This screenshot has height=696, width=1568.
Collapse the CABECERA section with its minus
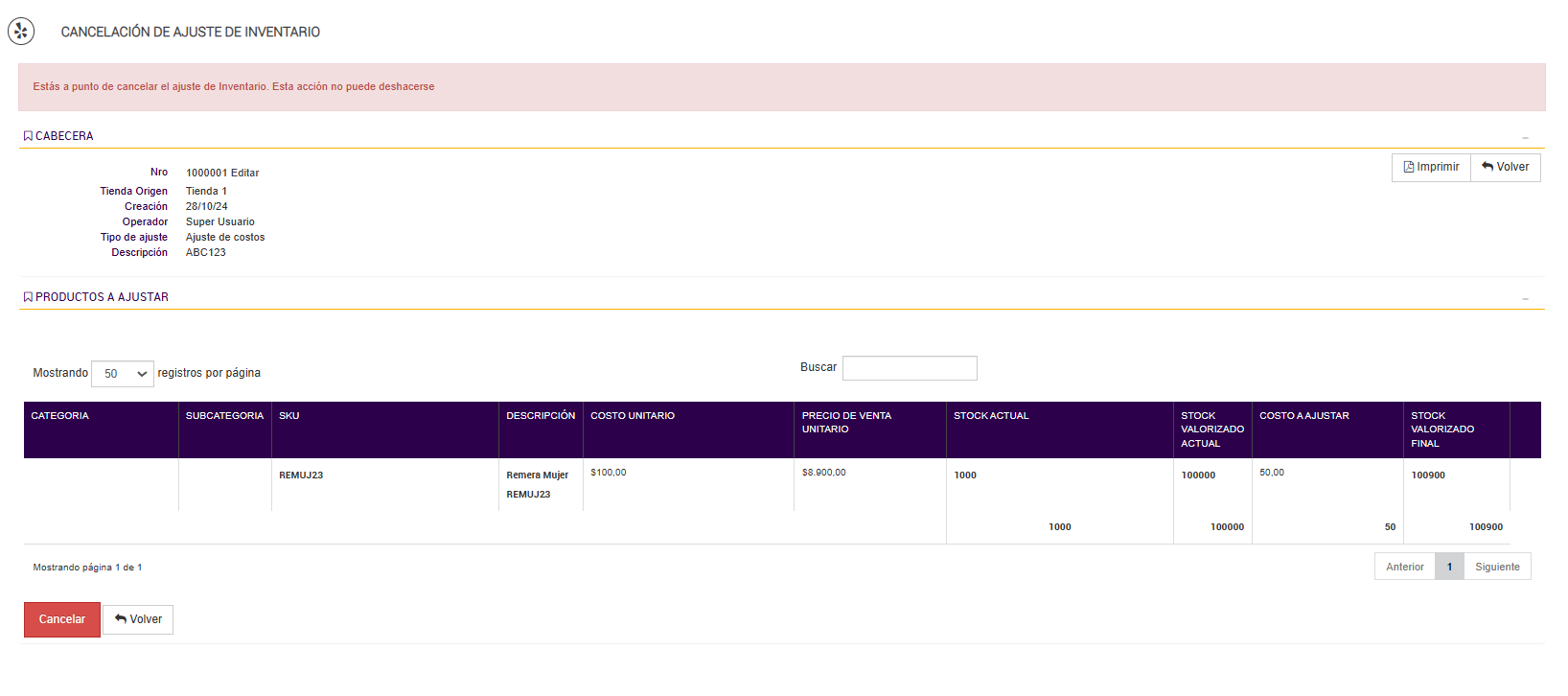(x=1525, y=138)
